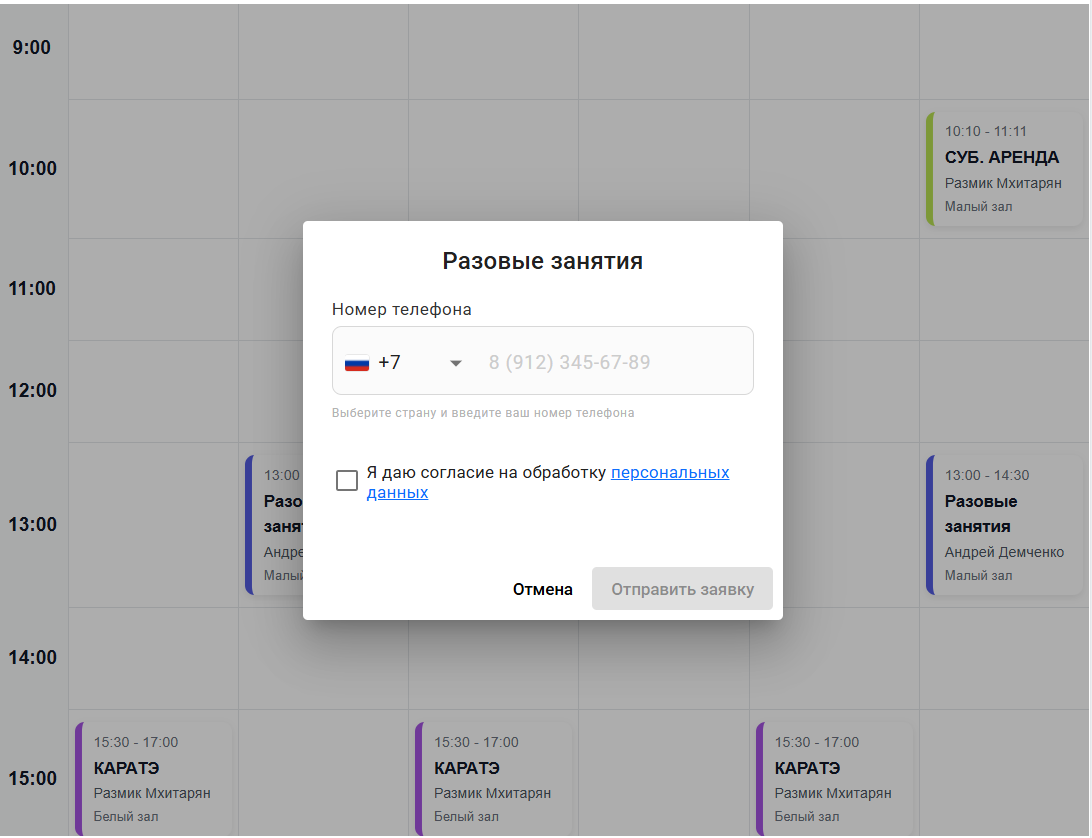Click the 14:00 time label
This screenshot has height=838, width=1092.
(32, 657)
